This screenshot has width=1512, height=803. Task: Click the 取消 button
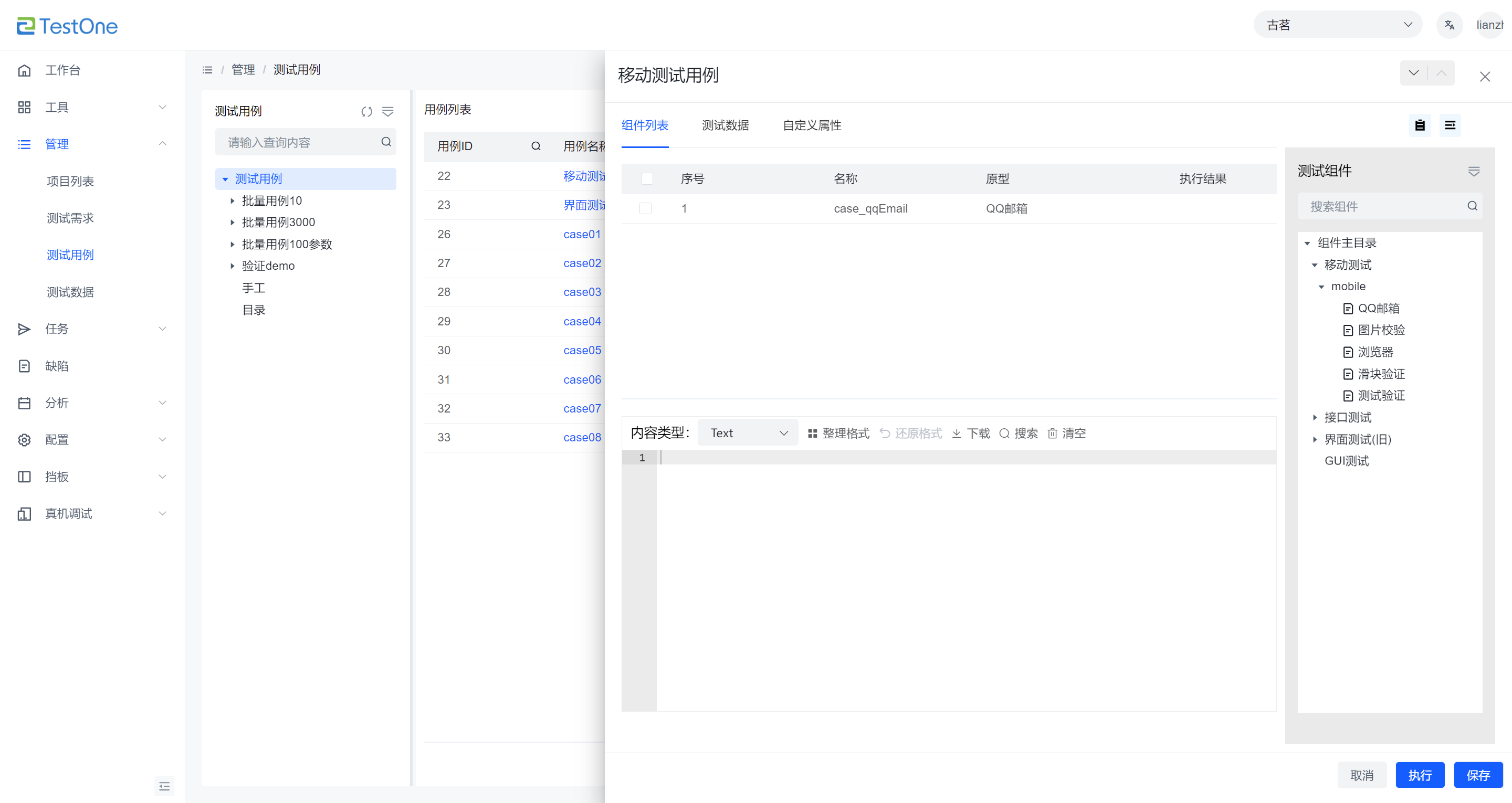point(1362,775)
